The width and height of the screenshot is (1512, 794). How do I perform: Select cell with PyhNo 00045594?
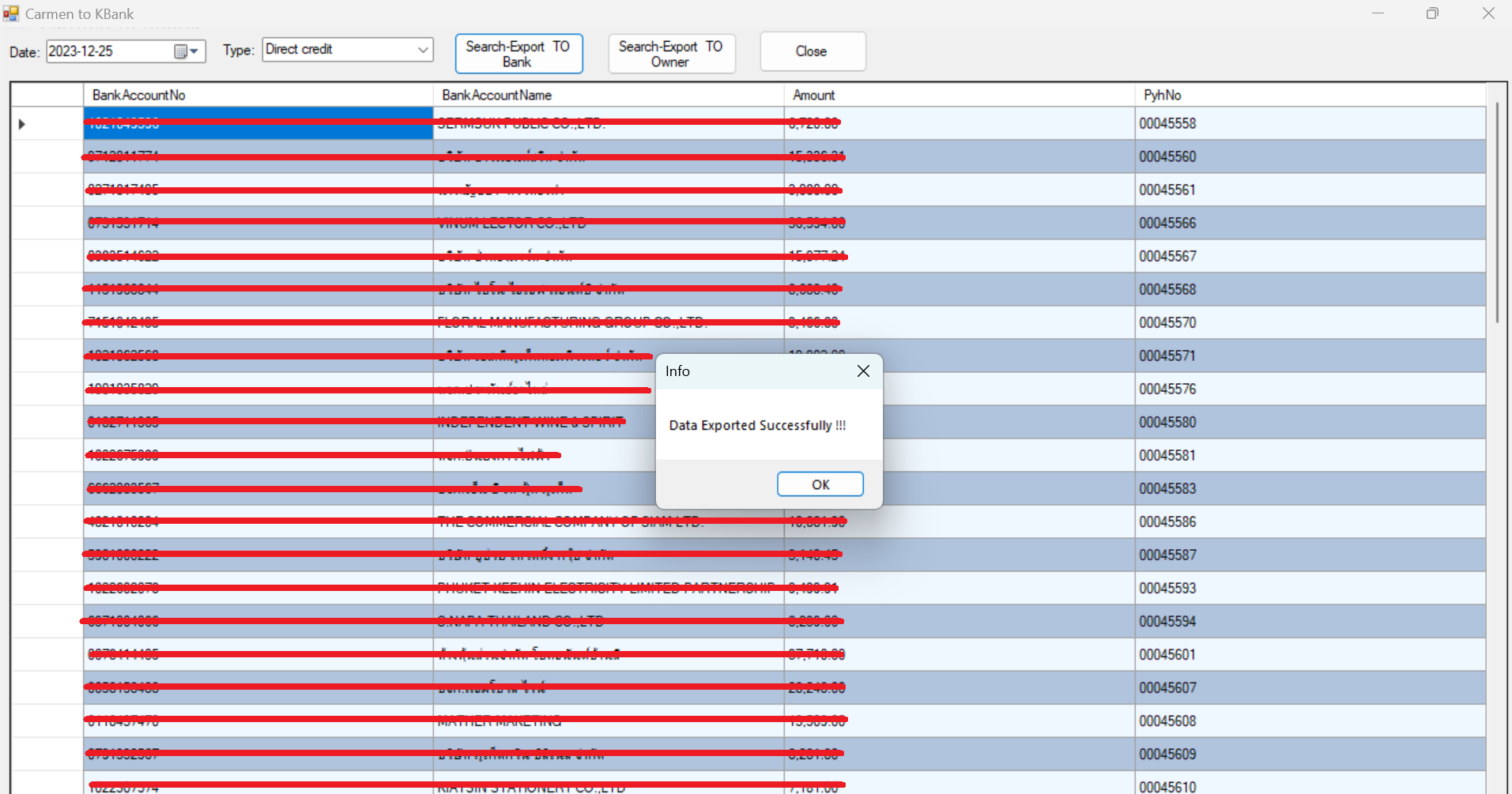[x=1167, y=622]
